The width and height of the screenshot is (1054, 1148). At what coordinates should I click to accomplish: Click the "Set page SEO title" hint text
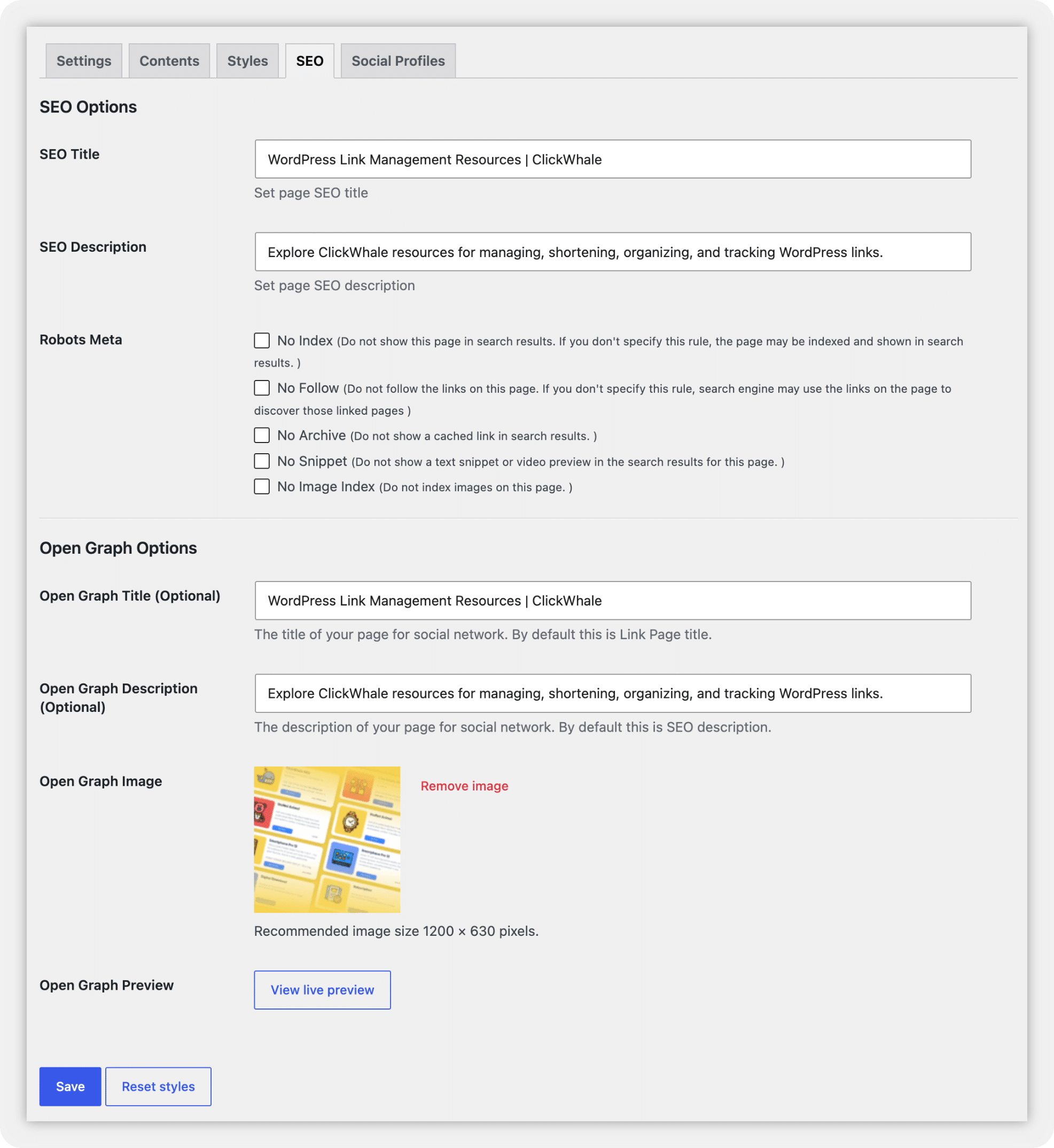point(311,193)
